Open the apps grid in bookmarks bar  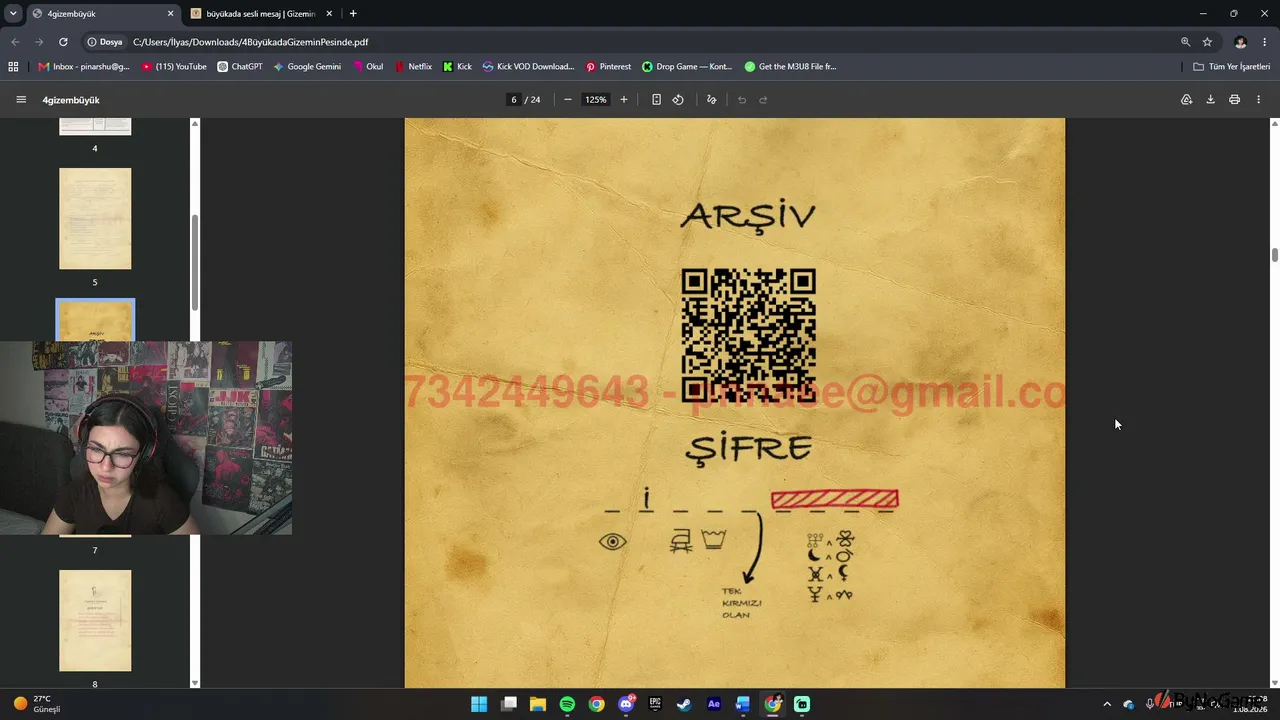(x=13, y=67)
